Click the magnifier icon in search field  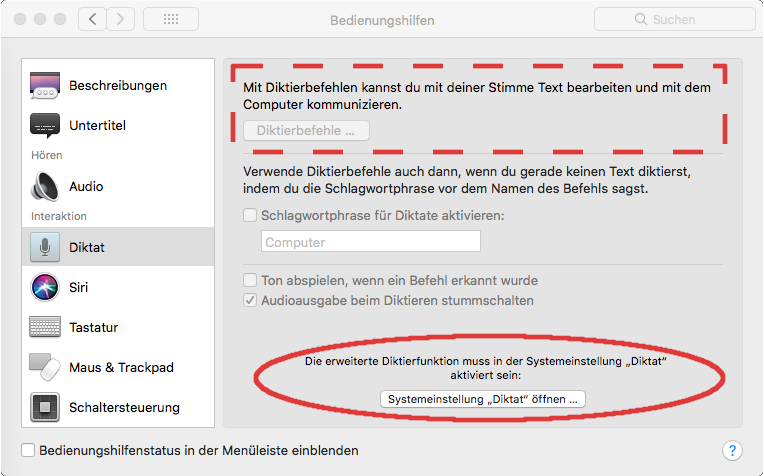pyautogui.click(x=641, y=19)
